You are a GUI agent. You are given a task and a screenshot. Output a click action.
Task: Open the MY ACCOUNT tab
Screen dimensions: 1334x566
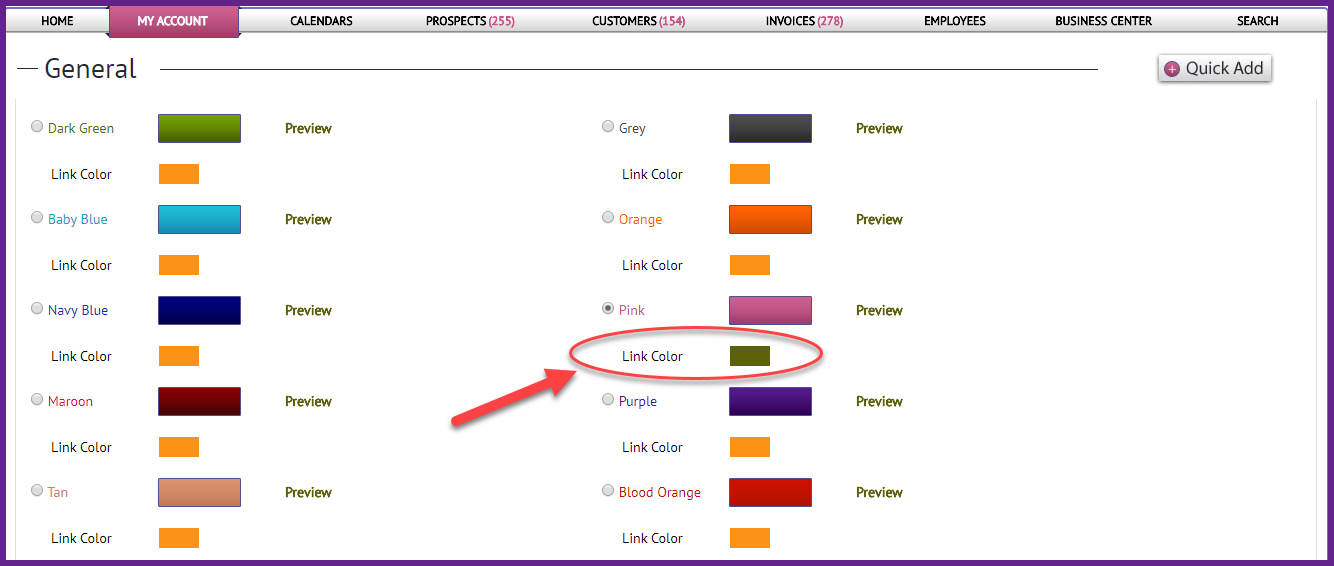click(173, 21)
